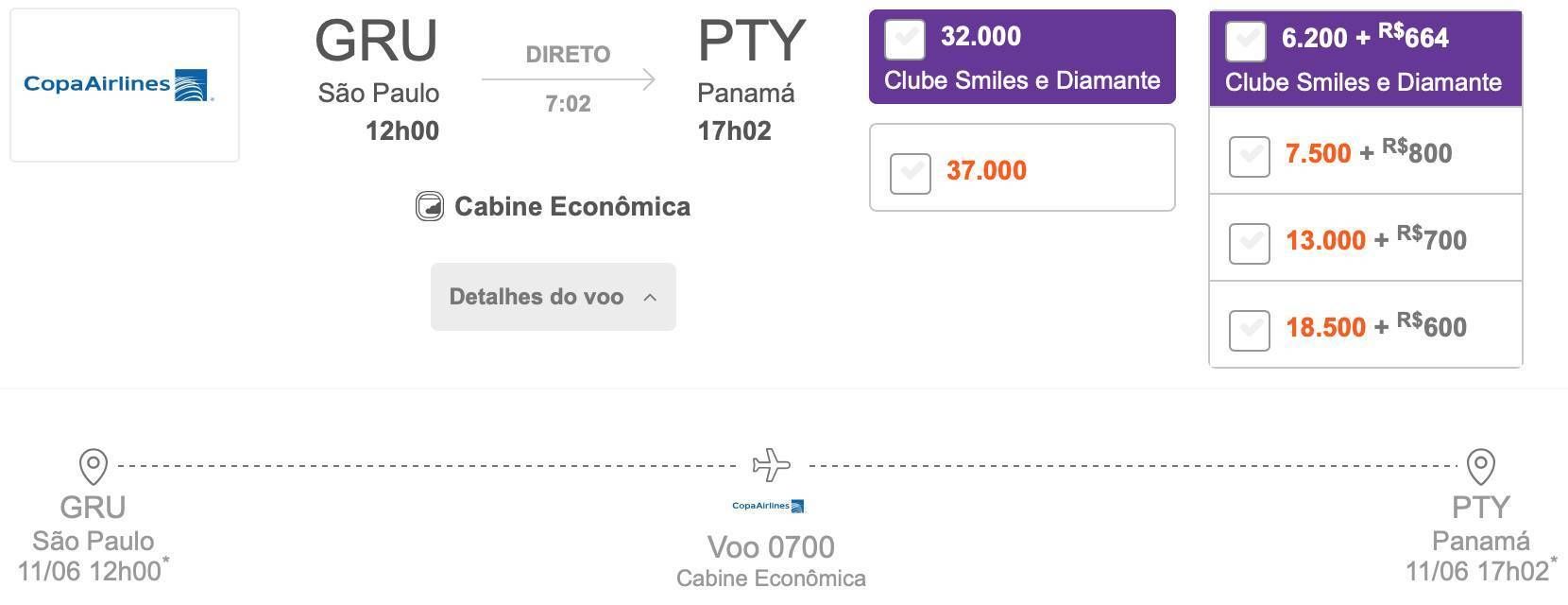Click the airplane icon on the route line
Screen dimensions: 1568x605
coord(772,465)
